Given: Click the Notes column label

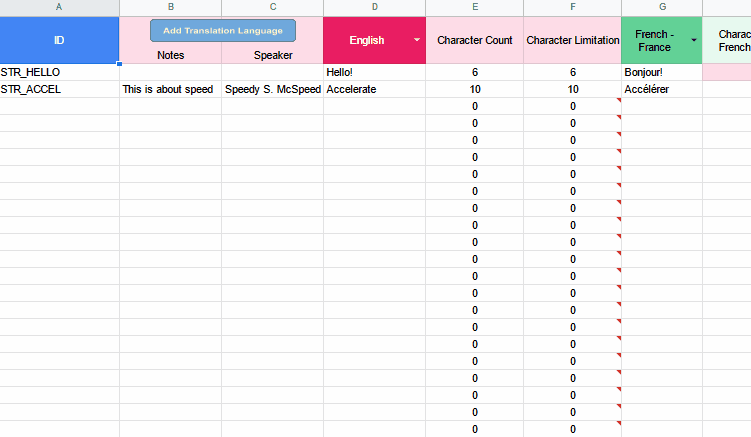Looking at the screenshot, I should (x=171, y=55).
